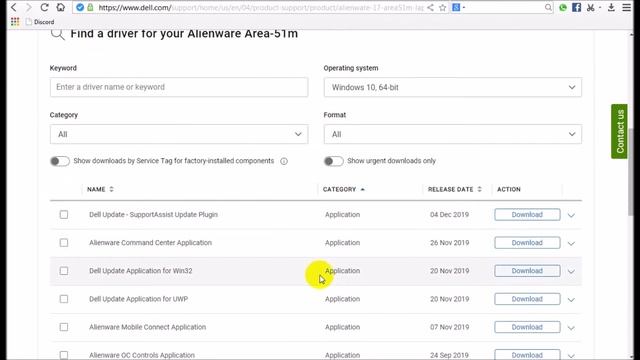Click the green WhatsApp extension icon
Screen dimensions: 640x360
click(x=563, y=7)
